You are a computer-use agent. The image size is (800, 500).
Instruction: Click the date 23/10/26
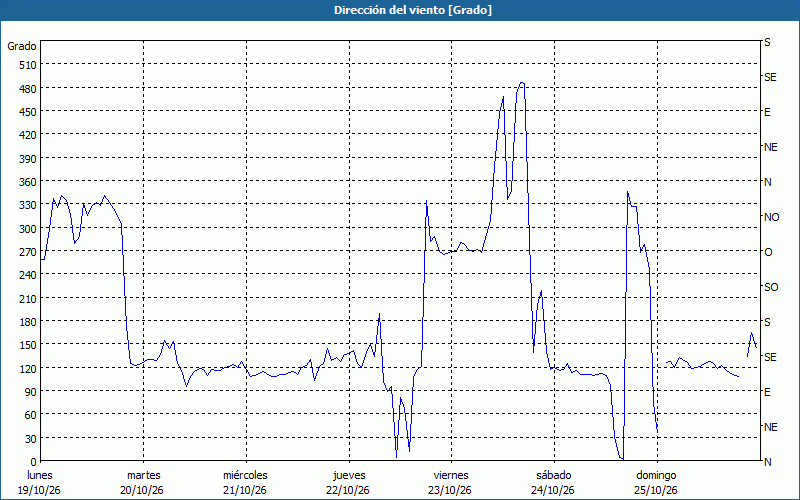tap(451, 491)
